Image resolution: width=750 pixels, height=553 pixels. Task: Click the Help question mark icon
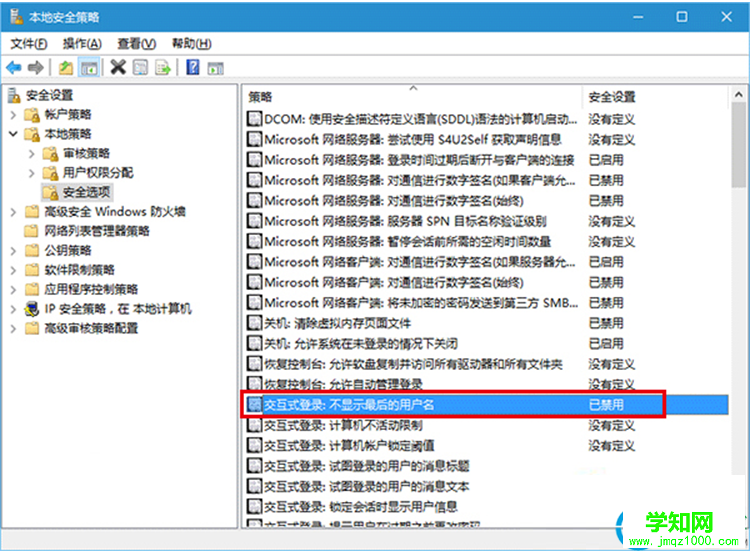point(193,67)
